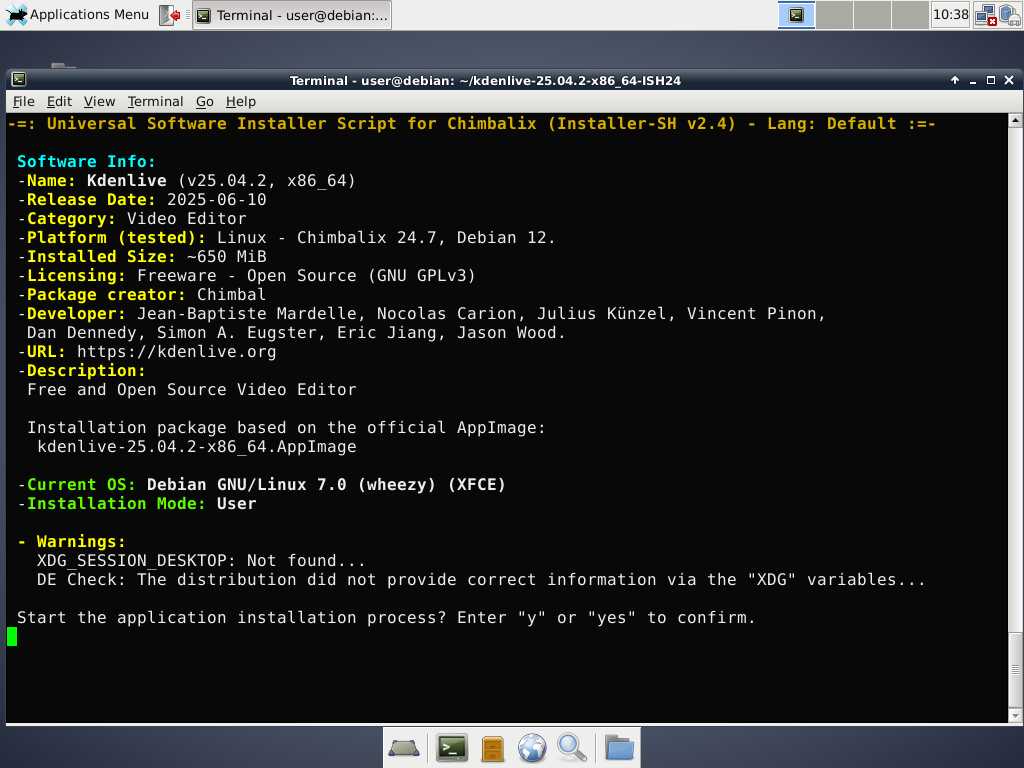
Task: Open the Help menu
Action: click(241, 101)
